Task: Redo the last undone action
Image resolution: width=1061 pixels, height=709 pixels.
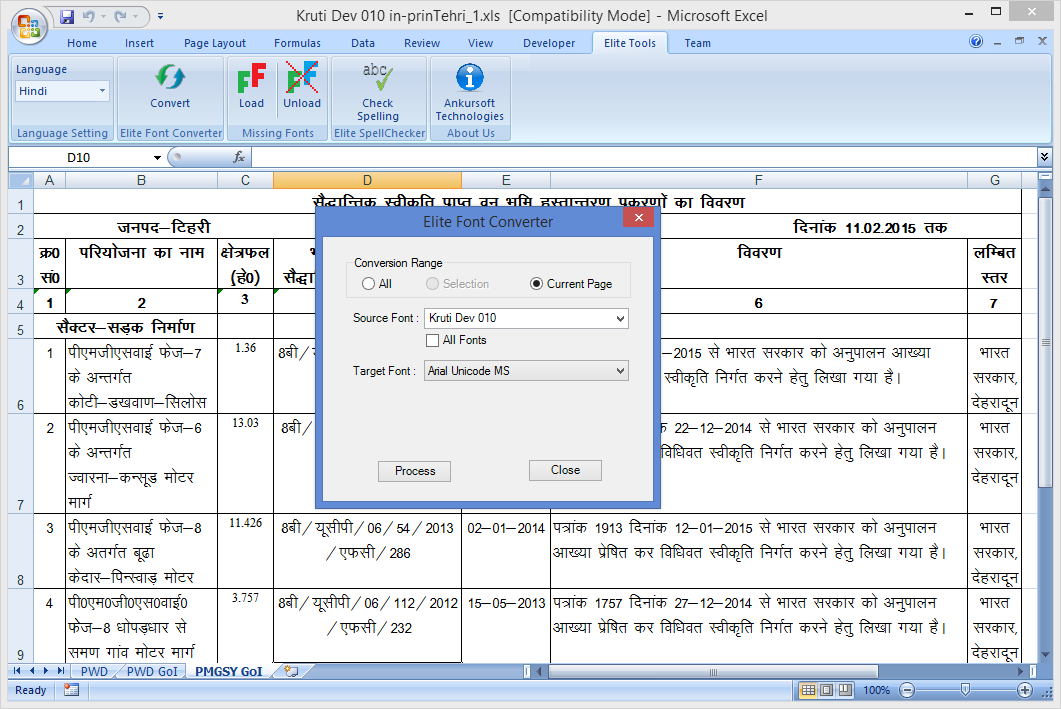Action: click(x=120, y=16)
